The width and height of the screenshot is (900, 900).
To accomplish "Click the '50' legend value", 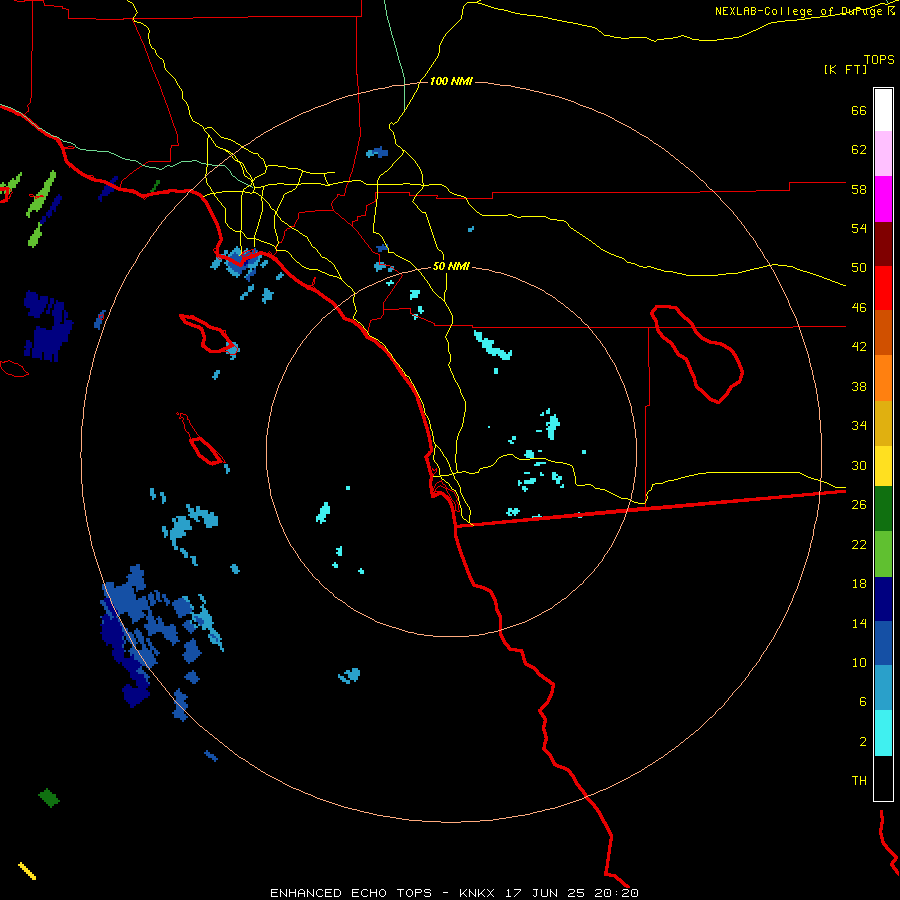I will click(859, 268).
